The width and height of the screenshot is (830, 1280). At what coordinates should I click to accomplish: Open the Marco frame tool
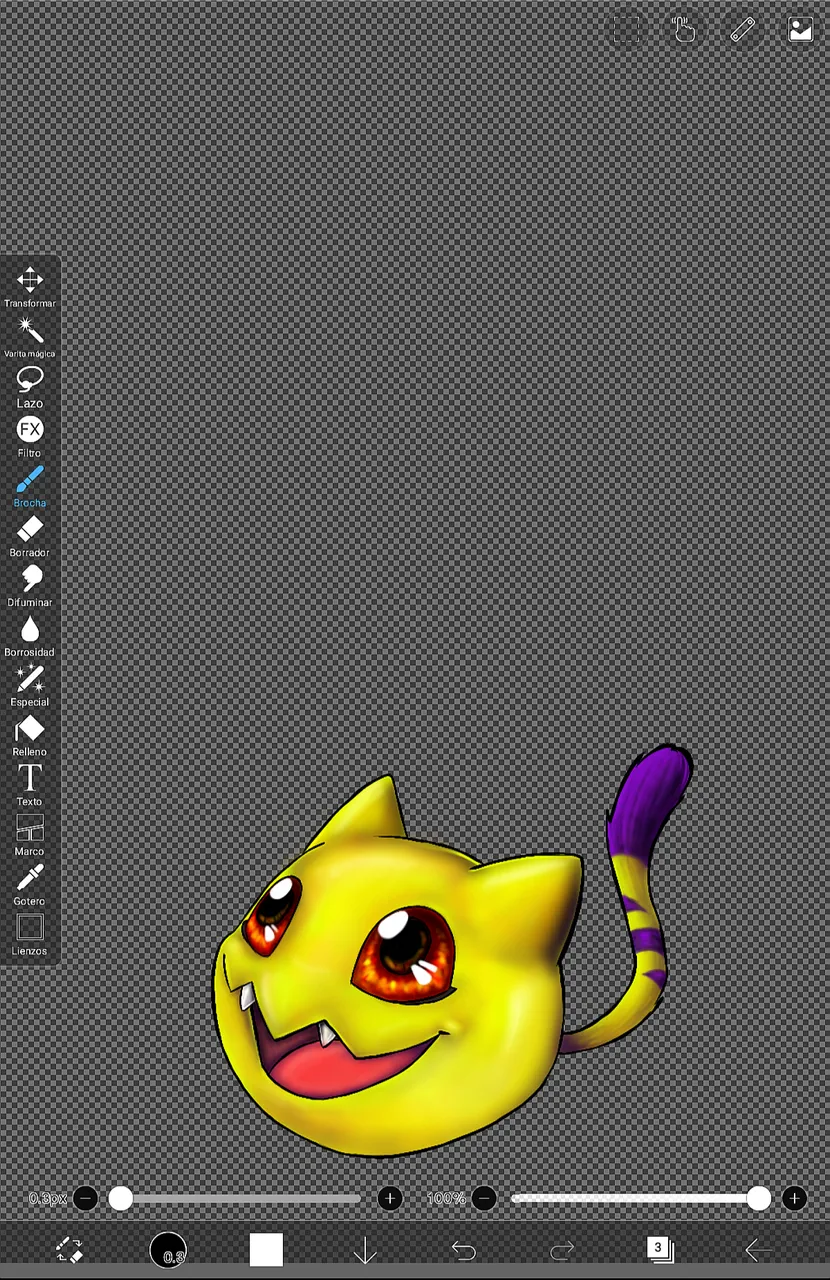point(30,836)
